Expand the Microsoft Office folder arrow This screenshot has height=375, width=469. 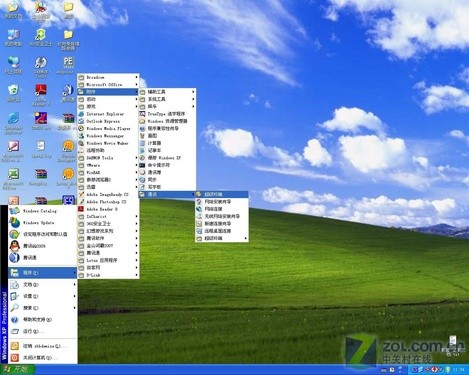(x=136, y=85)
